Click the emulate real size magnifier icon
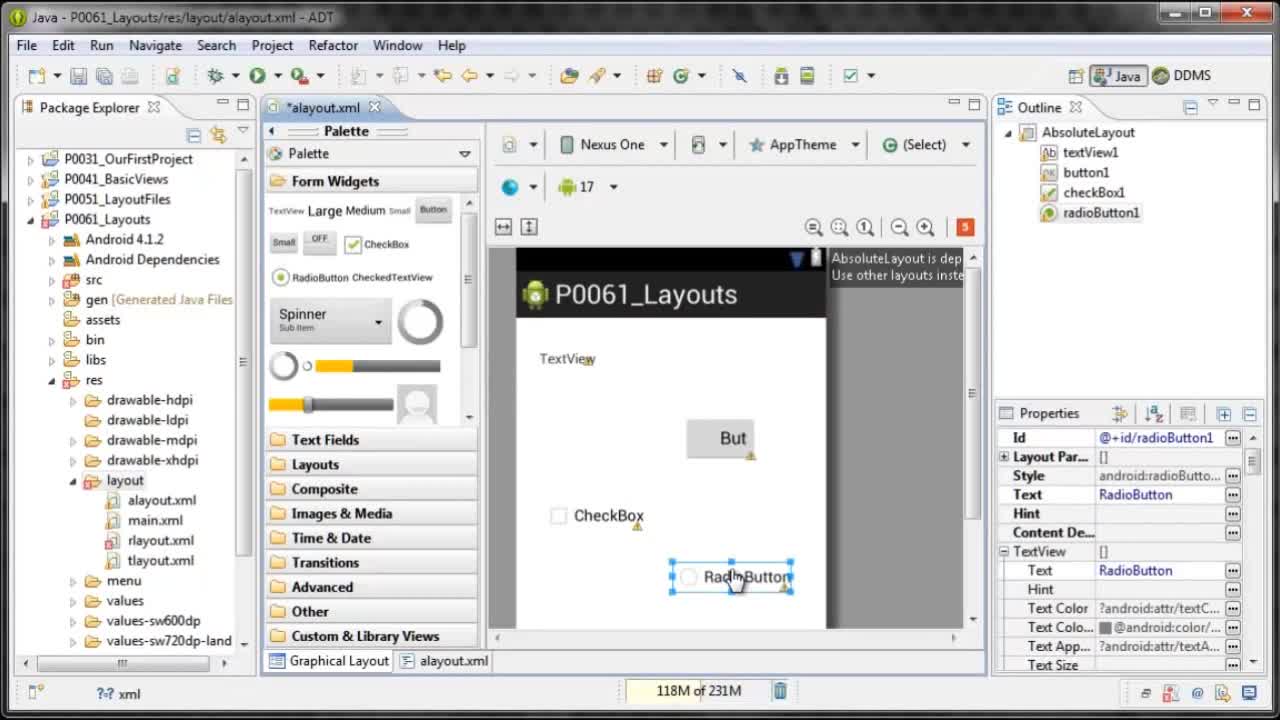Screen dimensions: 1280x720 (x=813, y=227)
